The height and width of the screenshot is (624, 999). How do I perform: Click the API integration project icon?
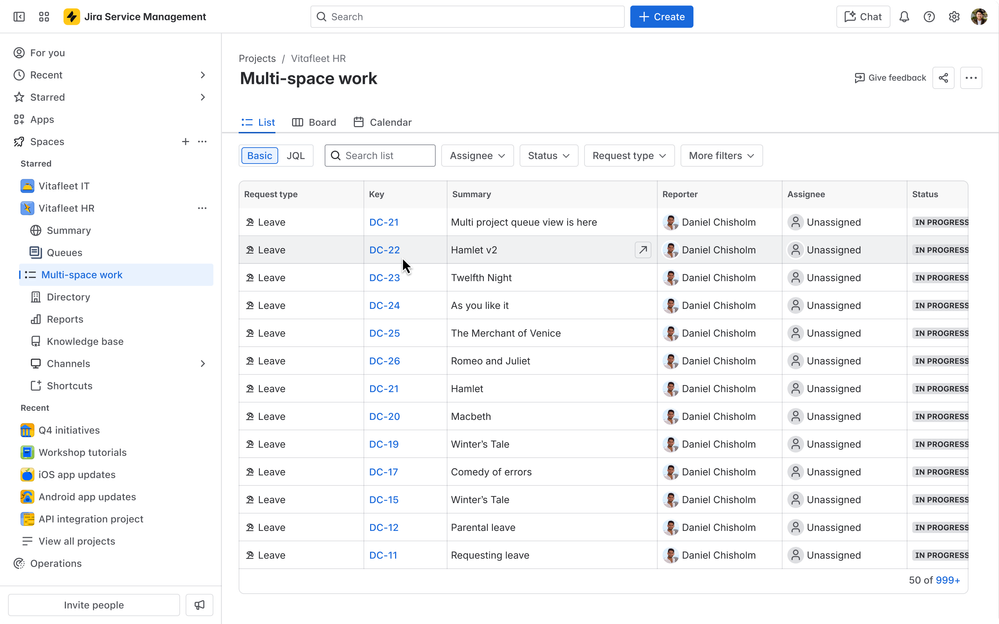[x=27, y=519]
